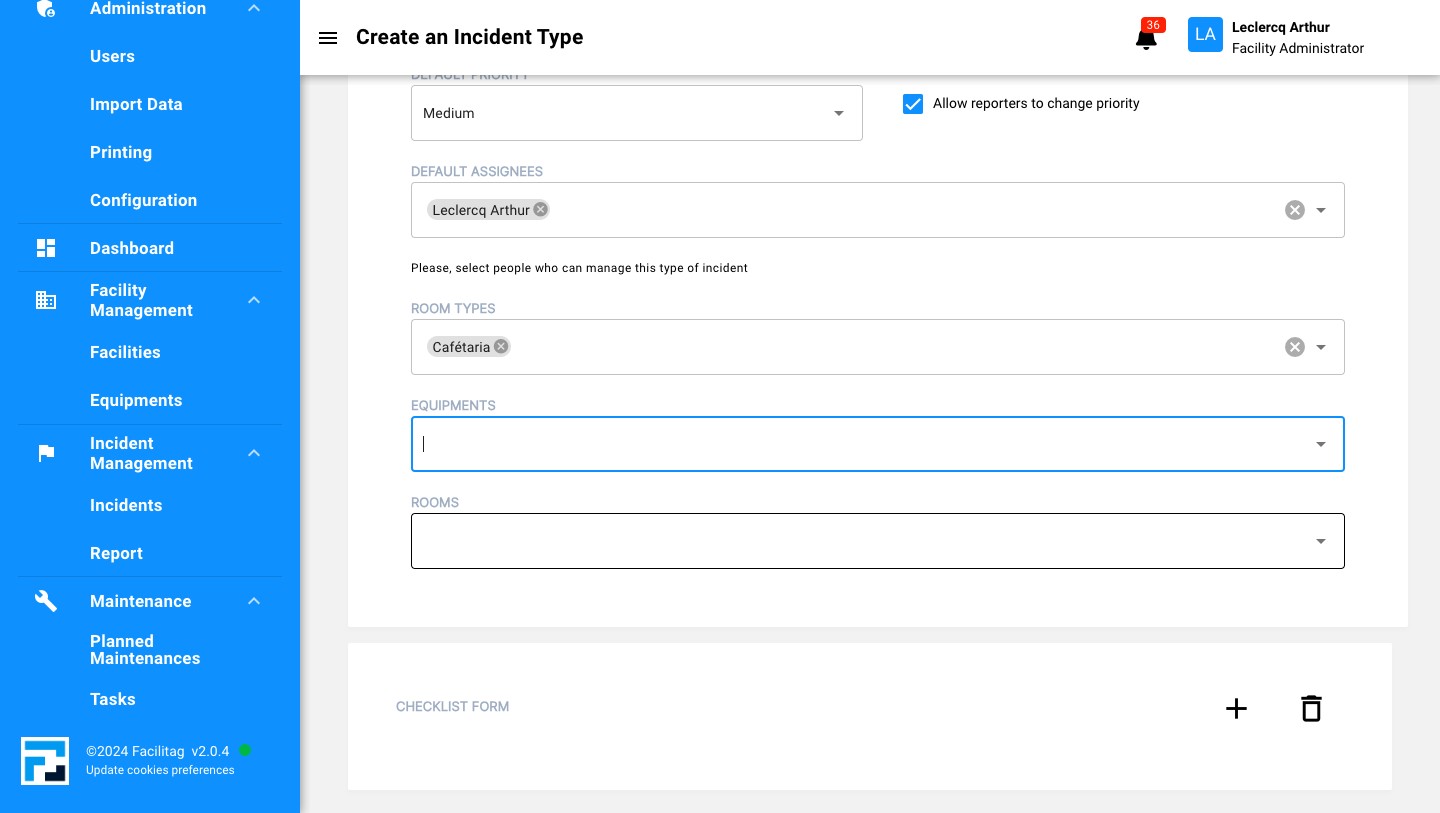The width and height of the screenshot is (1440, 813).
Task: Click the plus icon in Checklist Form
Action: 1236,708
